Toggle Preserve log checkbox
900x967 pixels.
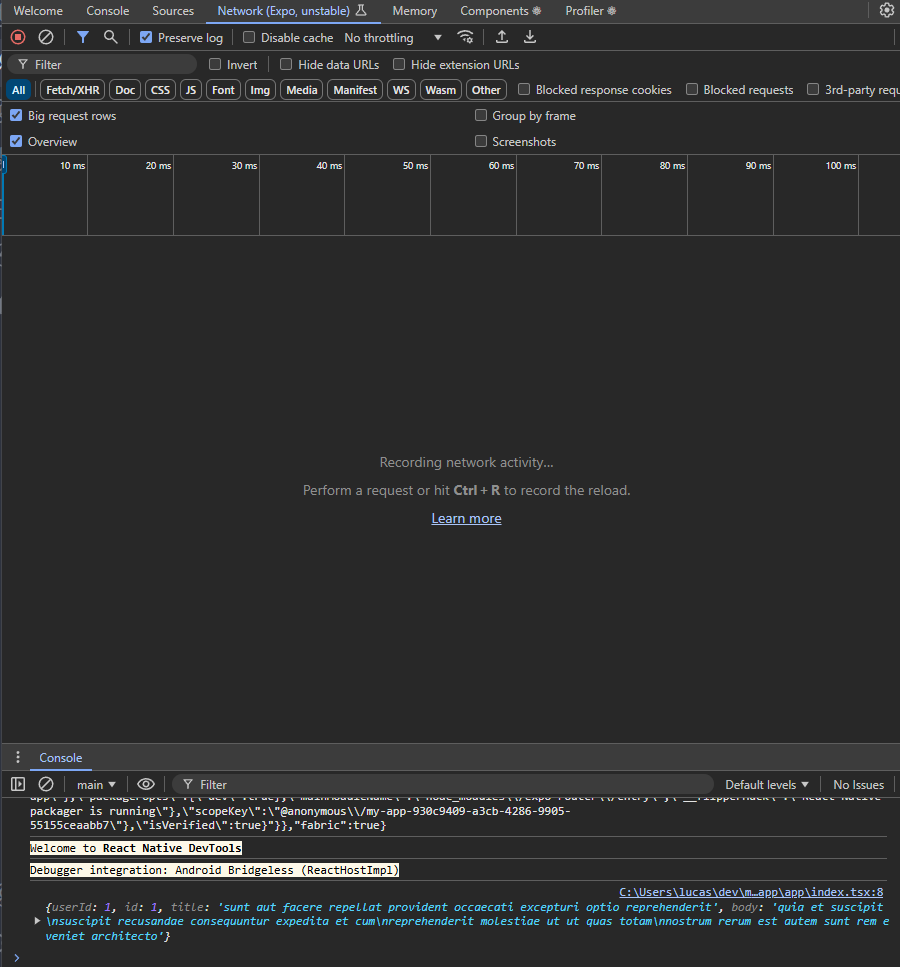click(x=146, y=38)
